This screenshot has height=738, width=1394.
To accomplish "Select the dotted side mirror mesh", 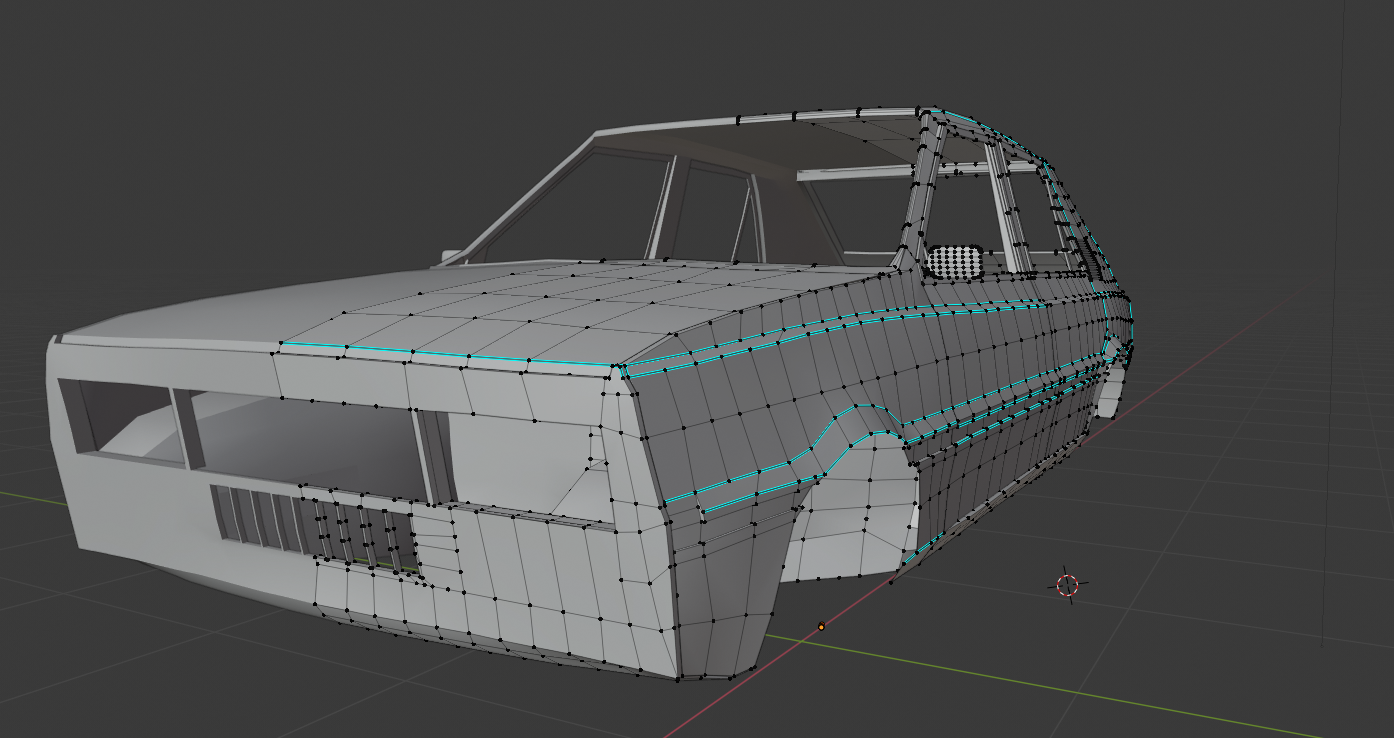I will click(954, 261).
